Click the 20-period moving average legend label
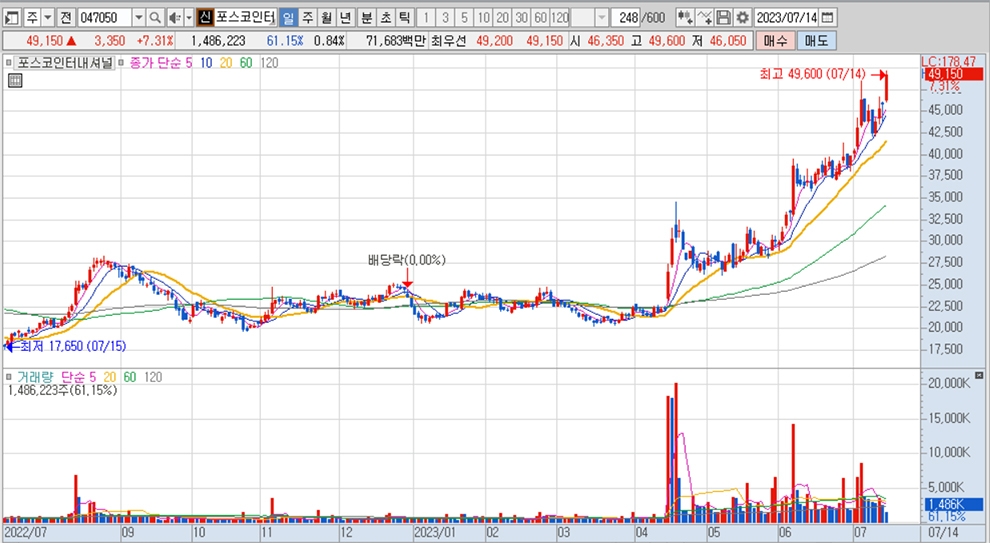The height and width of the screenshot is (543, 990). click(225, 63)
